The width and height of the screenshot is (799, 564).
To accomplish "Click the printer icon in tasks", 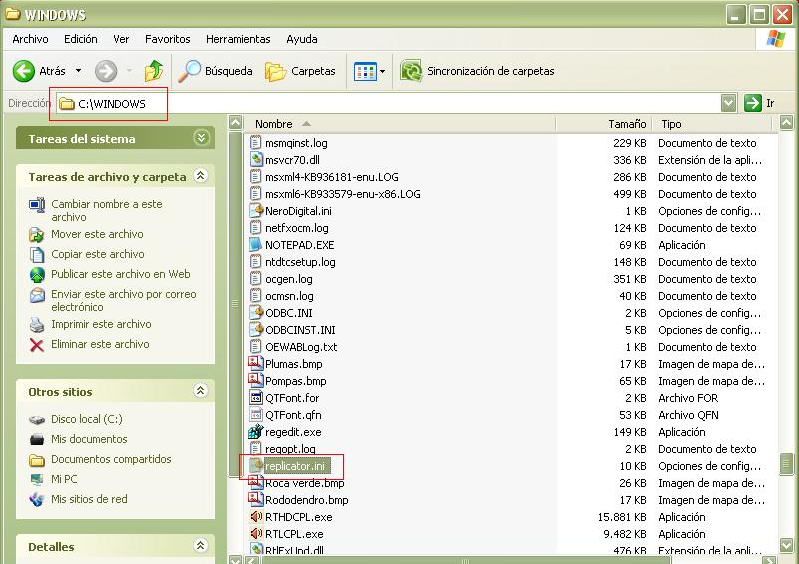I will point(37,325).
